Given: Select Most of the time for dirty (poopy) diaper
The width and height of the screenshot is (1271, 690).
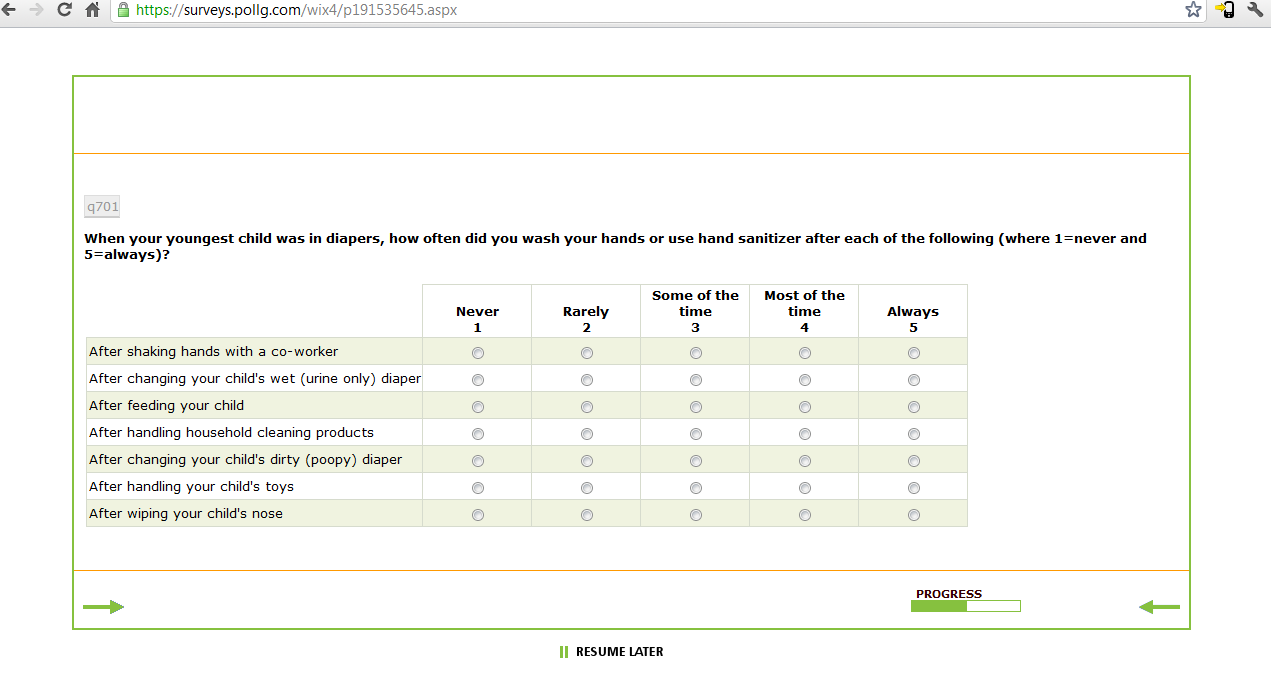Looking at the screenshot, I should coord(804,461).
